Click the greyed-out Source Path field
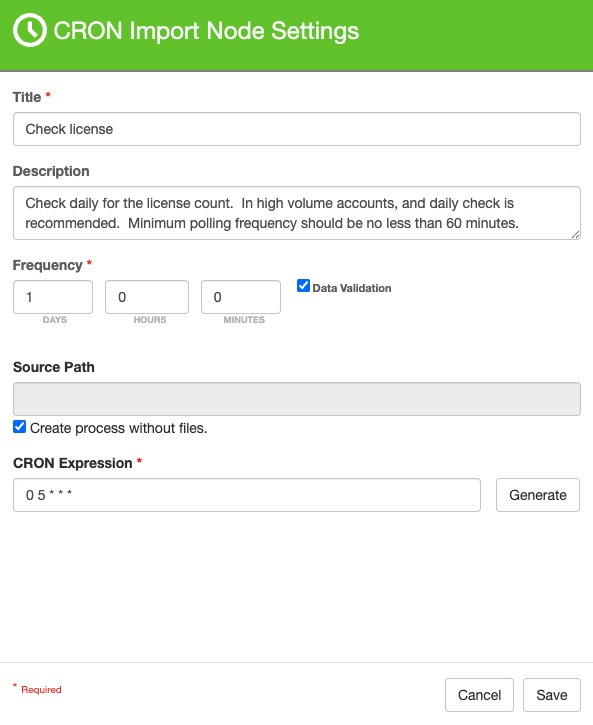The image size is (593, 725). click(x=297, y=399)
